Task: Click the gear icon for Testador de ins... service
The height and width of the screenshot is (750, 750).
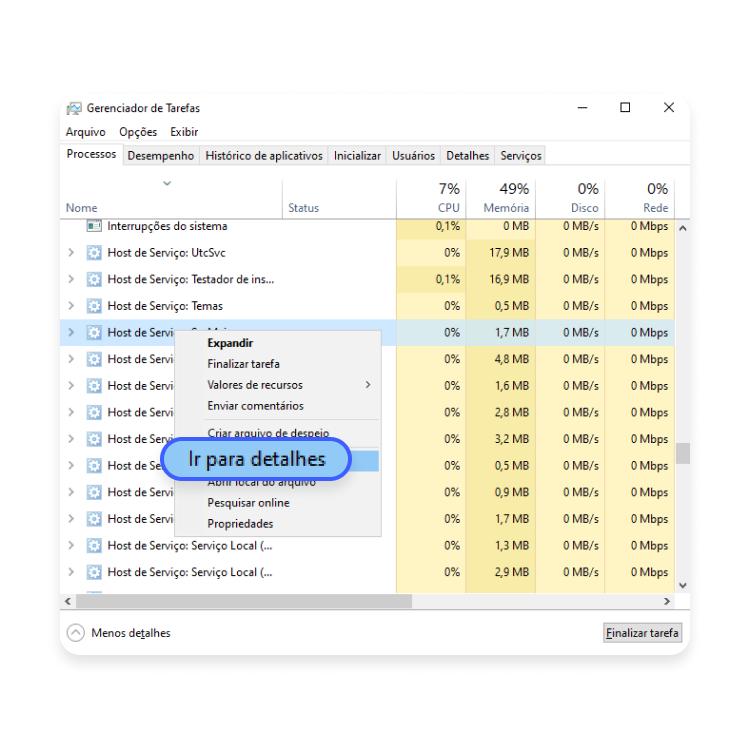Action: coord(94,279)
